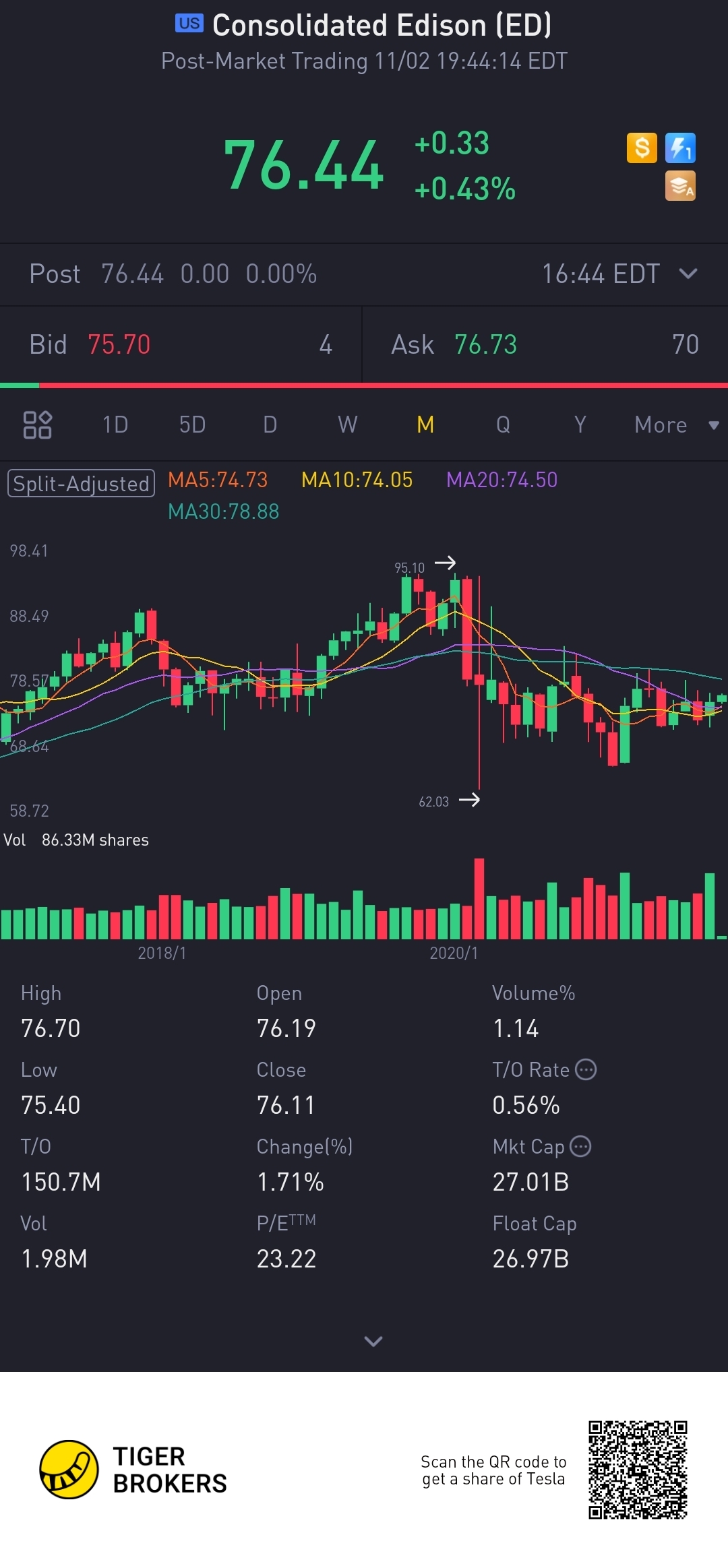Select the Y yearly chart tab
728x1568 pixels.
[x=580, y=425]
